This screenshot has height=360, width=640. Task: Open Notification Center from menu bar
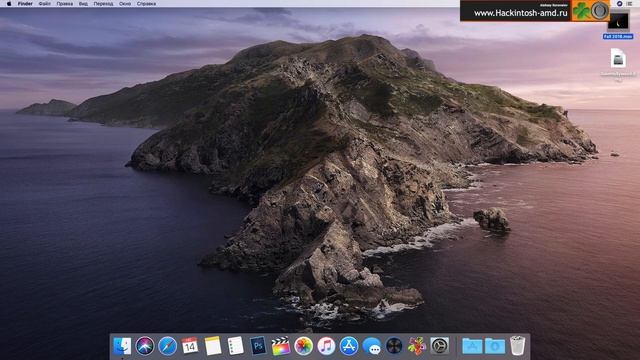pyautogui.click(x=630, y=4)
